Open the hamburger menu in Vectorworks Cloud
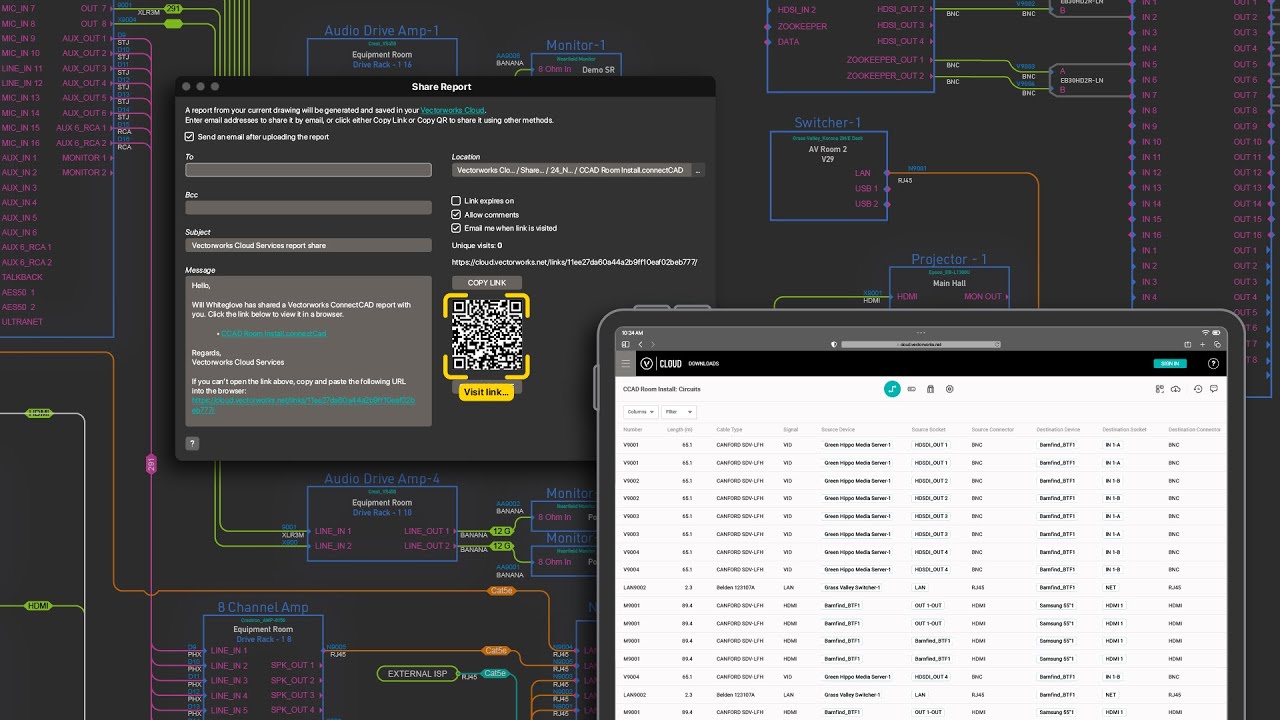Screen dimensions: 1280x720 (626, 364)
